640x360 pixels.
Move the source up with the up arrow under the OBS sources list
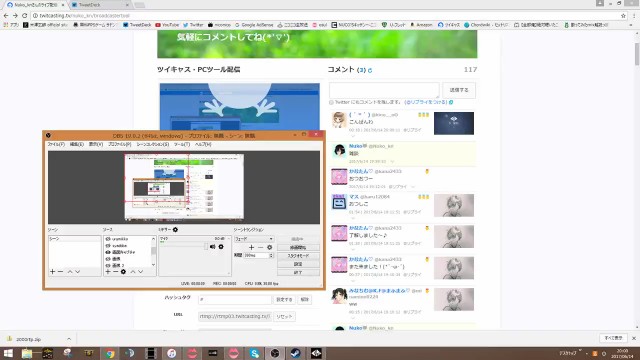pyautogui.click(x=133, y=271)
